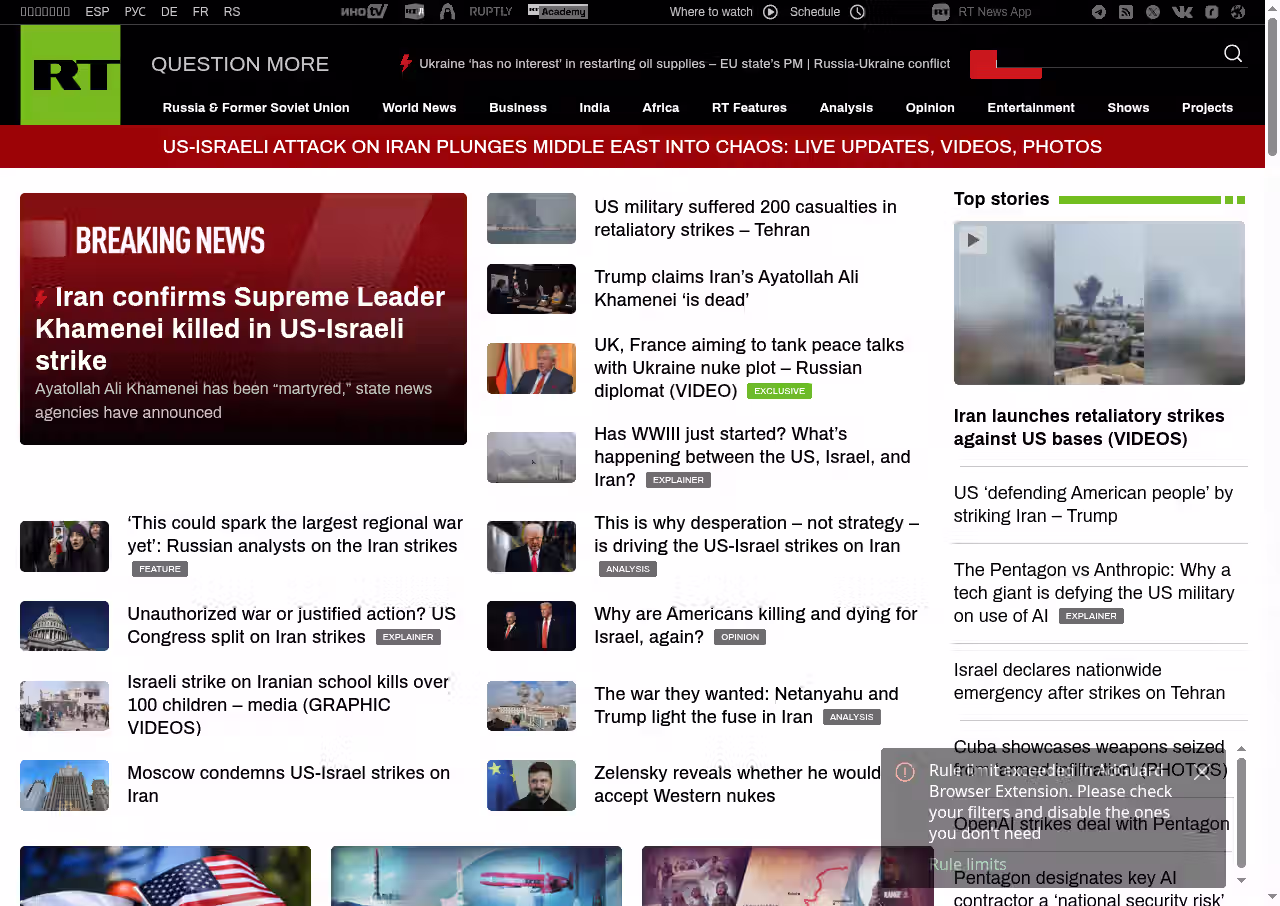Click the RSS feed icon
Image resolution: width=1280 pixels, height=906 pixels.
click(1126, 12)
